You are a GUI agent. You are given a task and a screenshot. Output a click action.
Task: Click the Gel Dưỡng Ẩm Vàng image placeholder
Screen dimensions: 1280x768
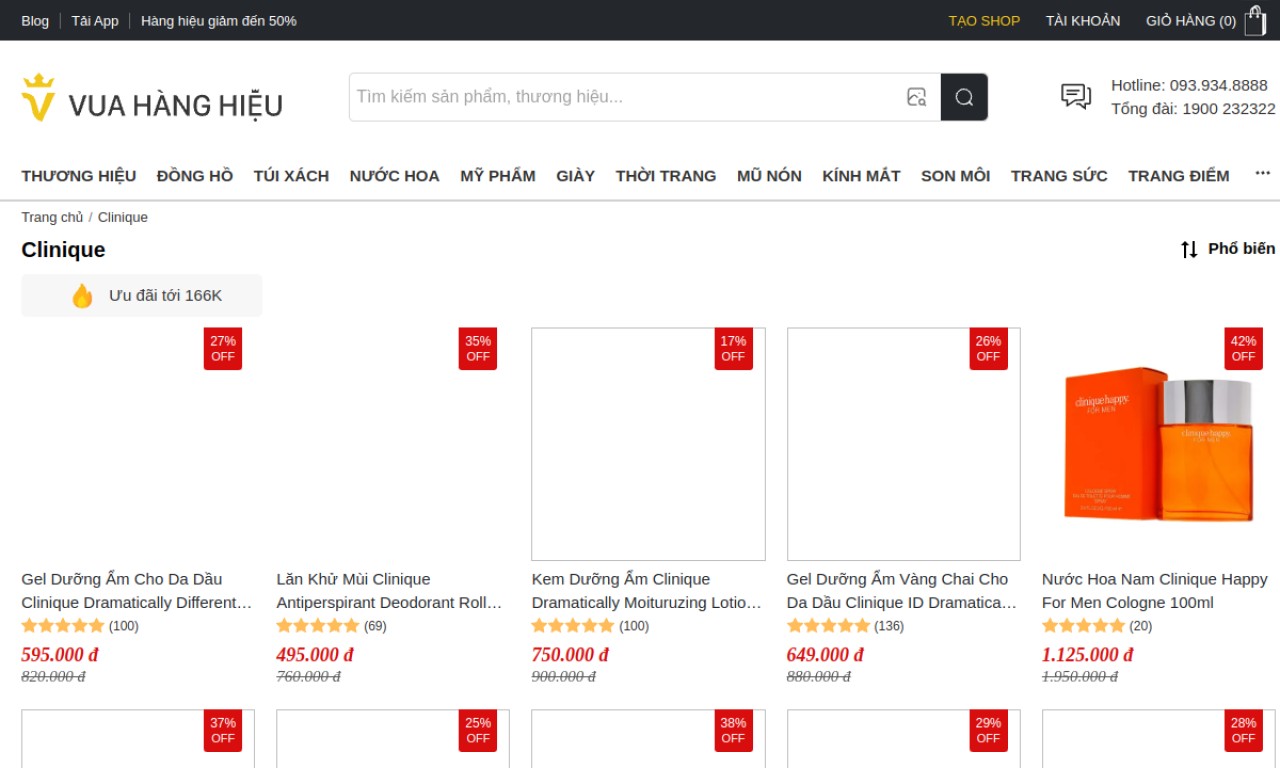click(904, 444)
